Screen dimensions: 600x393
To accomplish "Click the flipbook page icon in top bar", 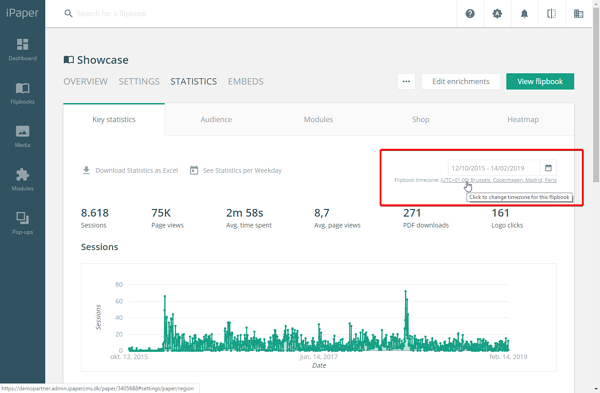I will pyautogui.click(x=551, y=14).
